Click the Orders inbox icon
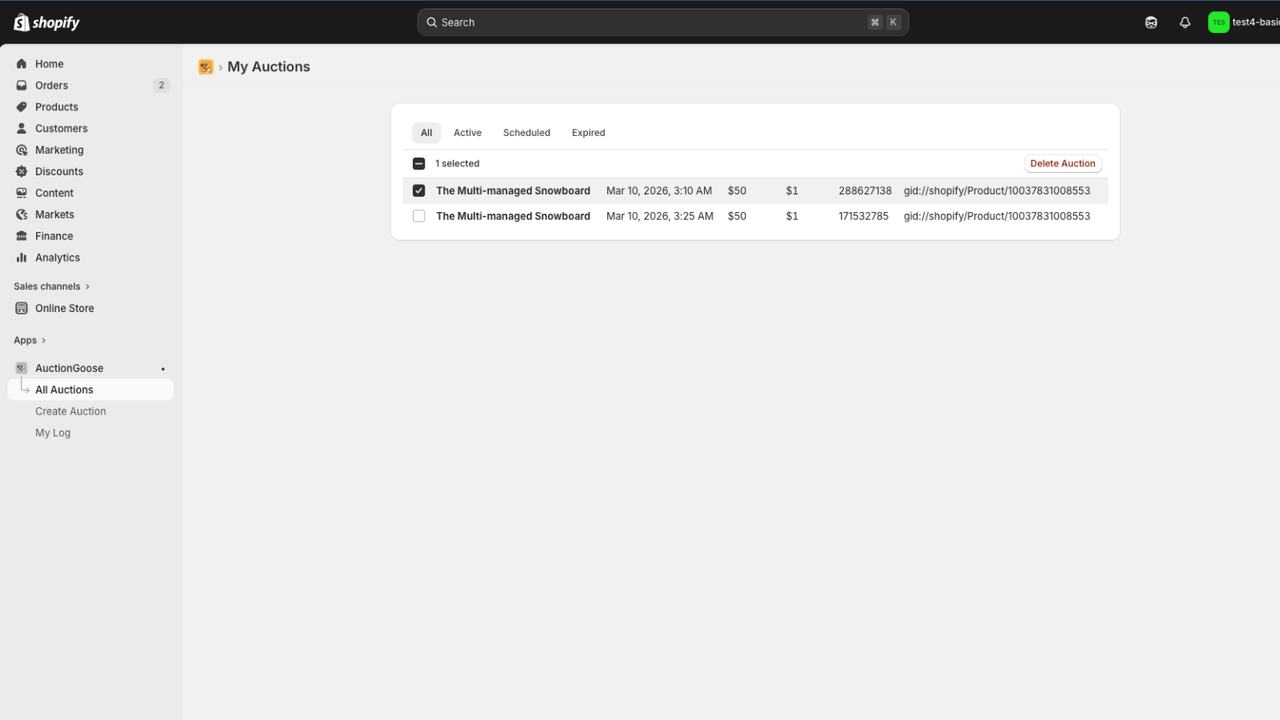Screen dimensions: 1280x720 [x=22, y=85]
